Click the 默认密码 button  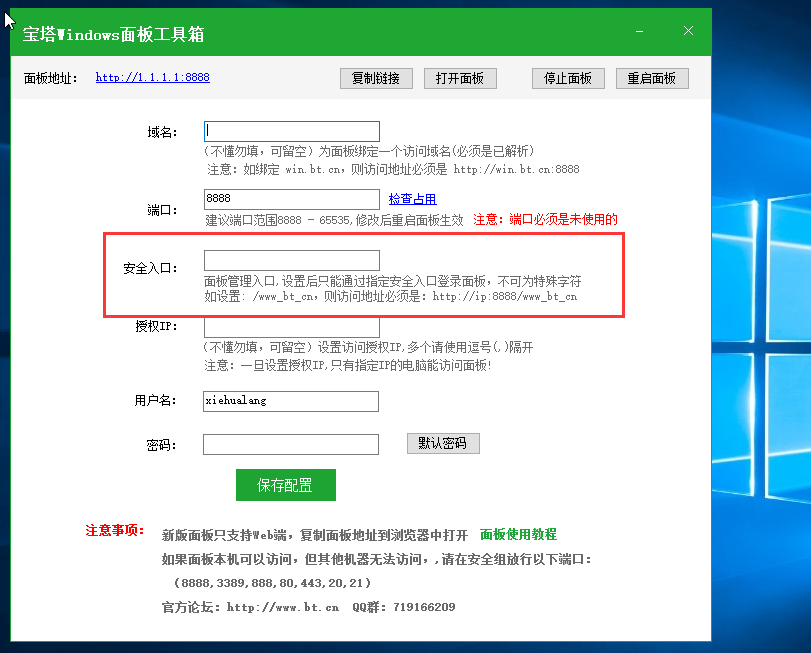pos(443,444)
